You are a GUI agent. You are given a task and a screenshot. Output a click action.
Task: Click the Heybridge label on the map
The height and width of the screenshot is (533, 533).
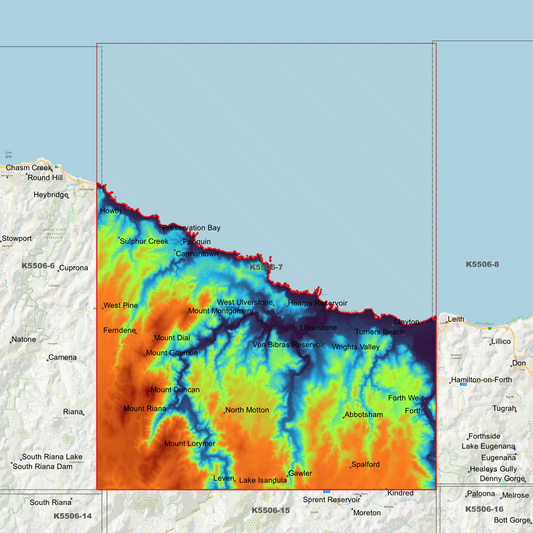[51, 195]
